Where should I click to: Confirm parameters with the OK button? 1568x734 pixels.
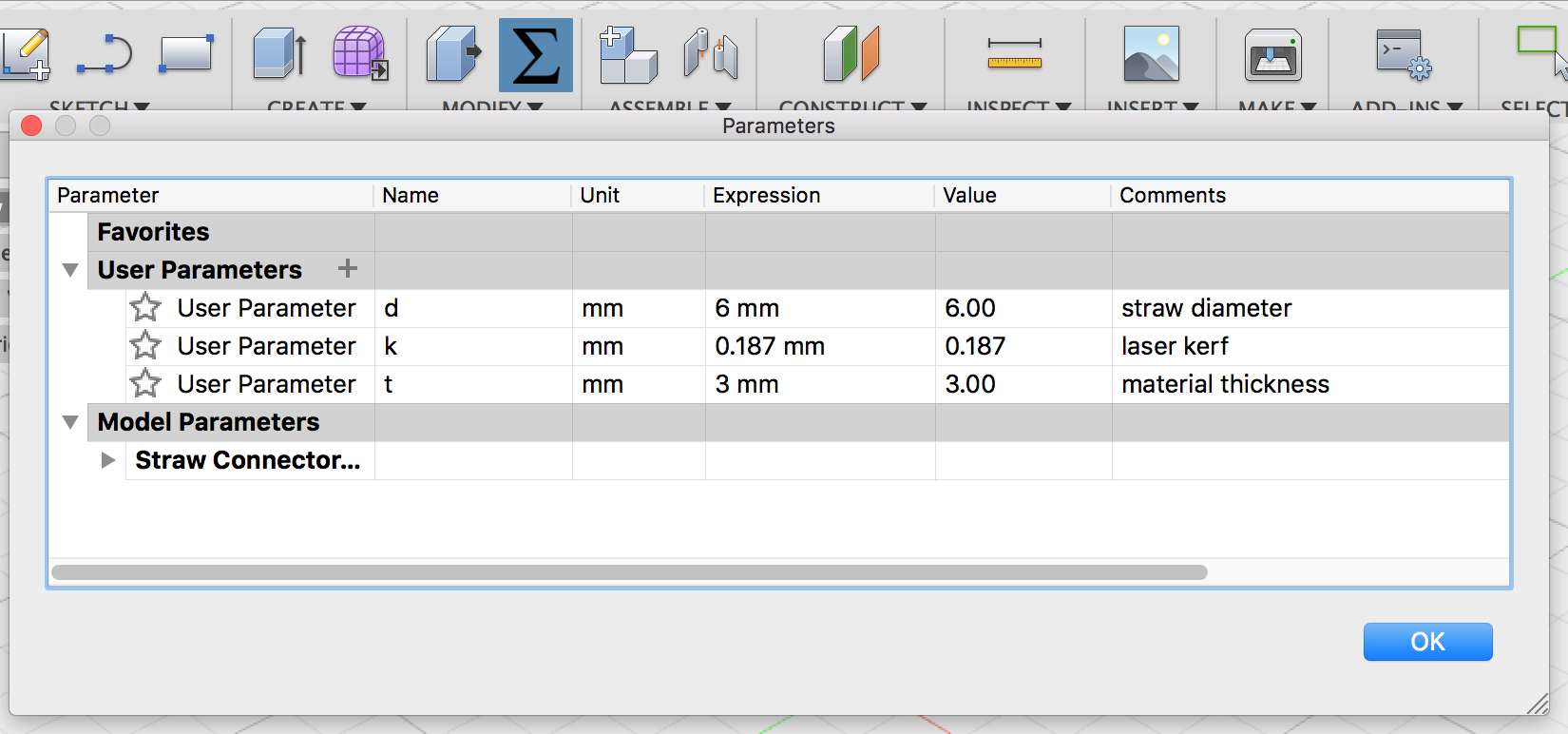(1427, 642)
